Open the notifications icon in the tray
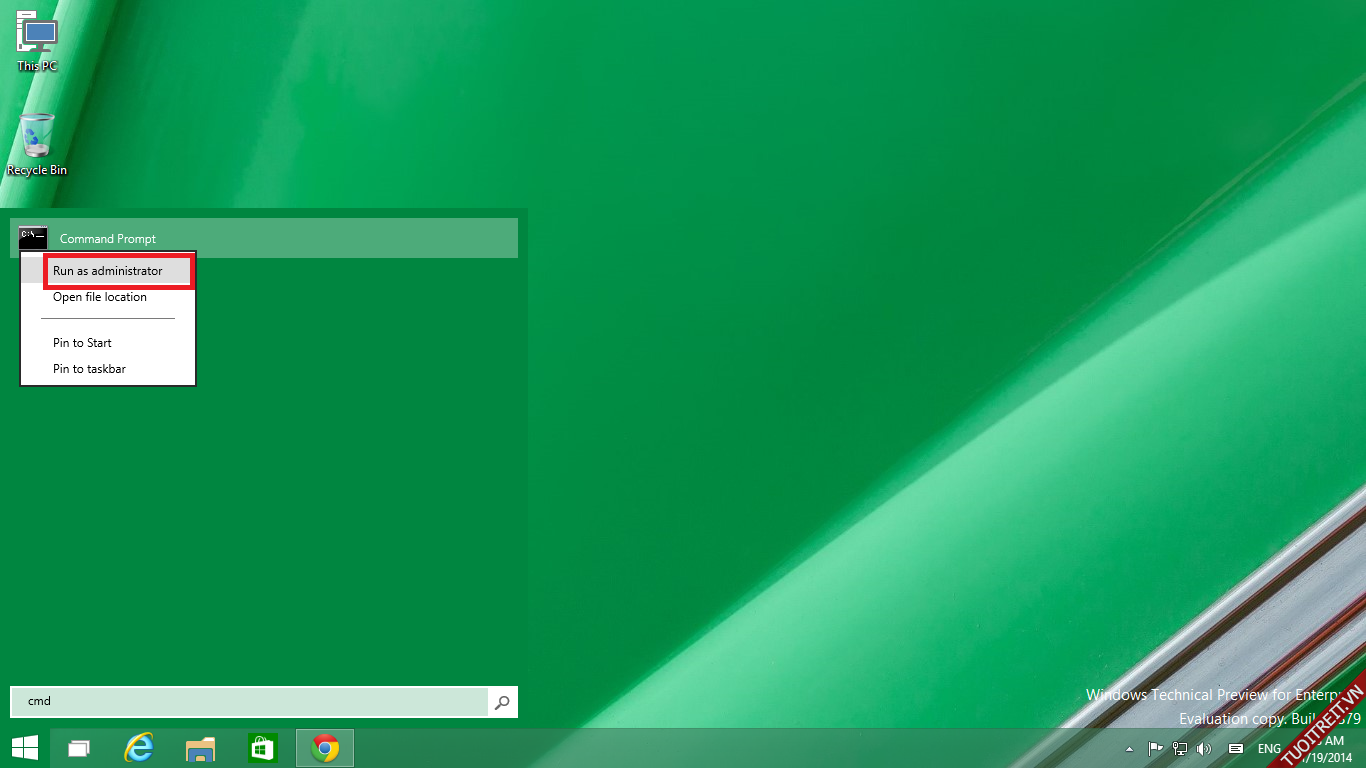The image size is (1366, 768). pos(1236,748)
